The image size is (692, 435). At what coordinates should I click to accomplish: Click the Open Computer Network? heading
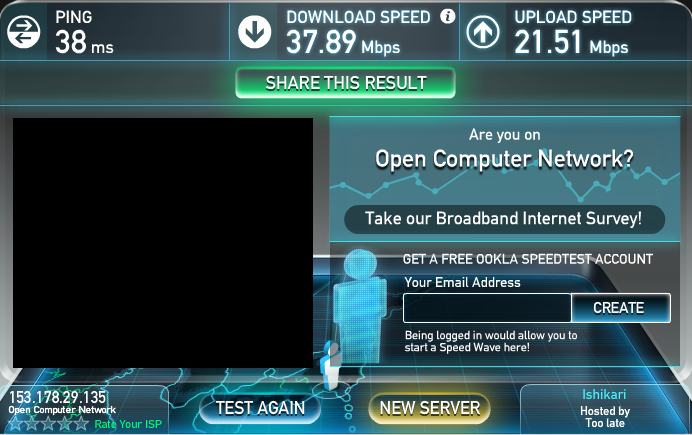[504, 159]
